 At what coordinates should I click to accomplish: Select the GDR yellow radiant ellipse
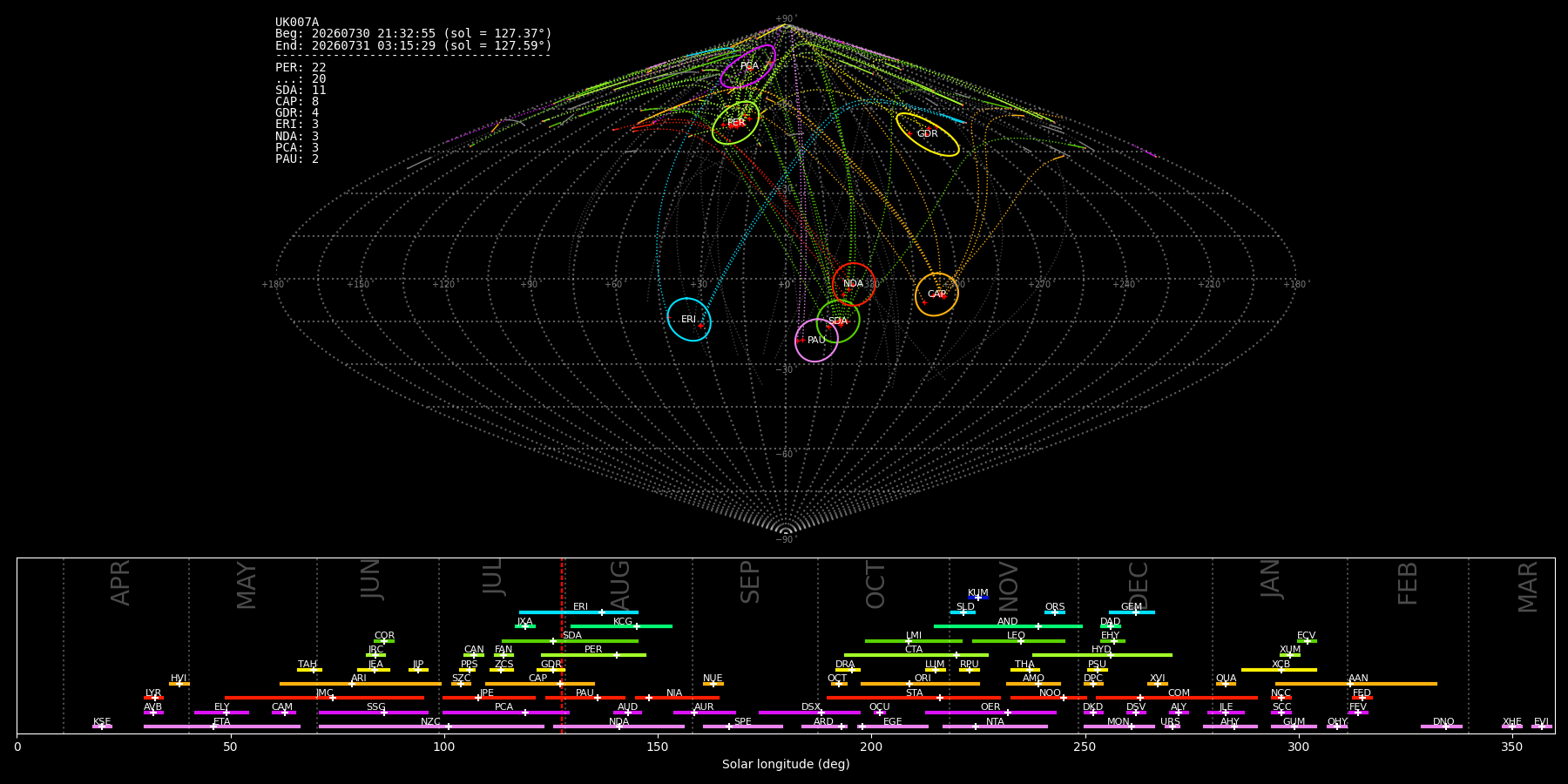coord(928,134)
